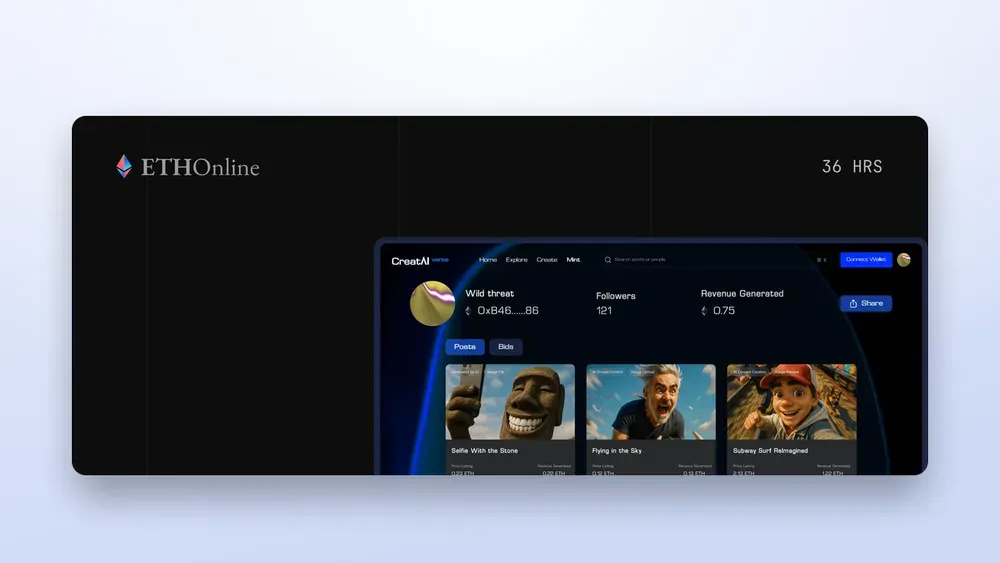Viewport: 1000px width, 563px height.
Task: Click the Flying in the Sky title
Action: click(x=617, y=451)
